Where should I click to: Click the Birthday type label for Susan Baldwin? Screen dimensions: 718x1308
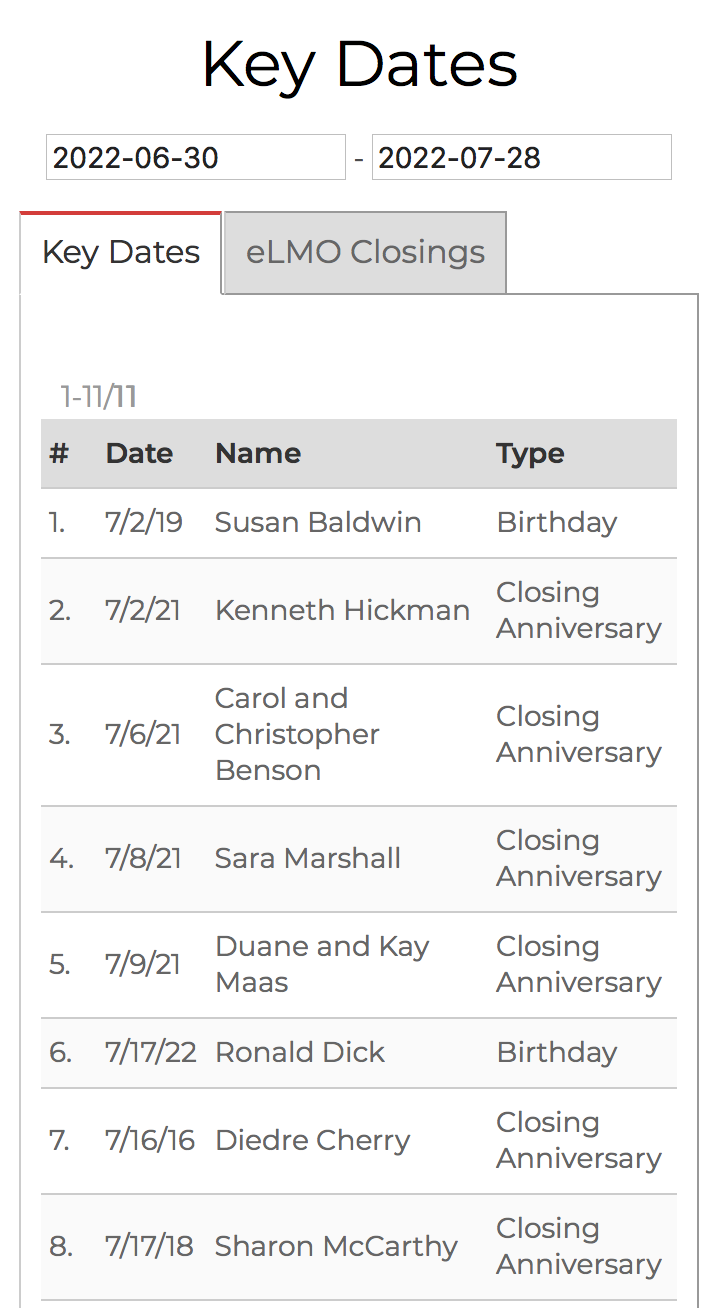pos(556,522)
